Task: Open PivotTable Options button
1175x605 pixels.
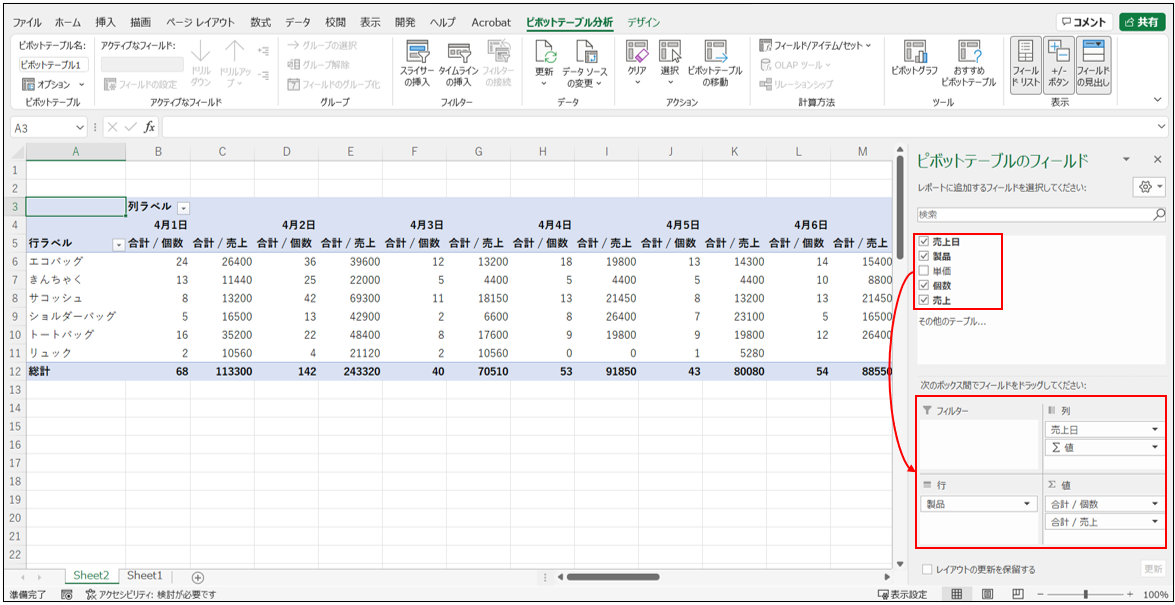Action: coord(52,84)
